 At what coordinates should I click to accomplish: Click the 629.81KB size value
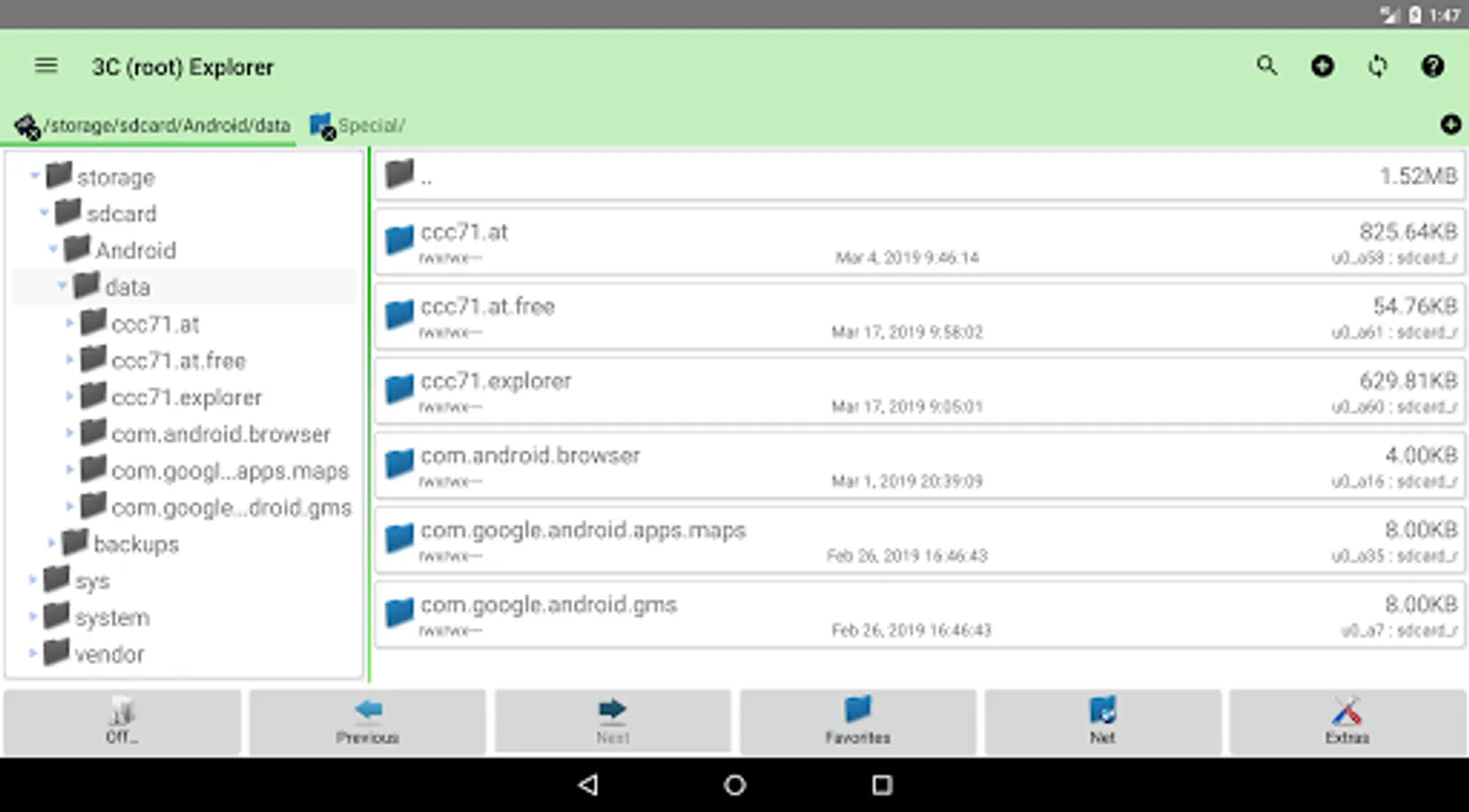(x=1408, y=381)
